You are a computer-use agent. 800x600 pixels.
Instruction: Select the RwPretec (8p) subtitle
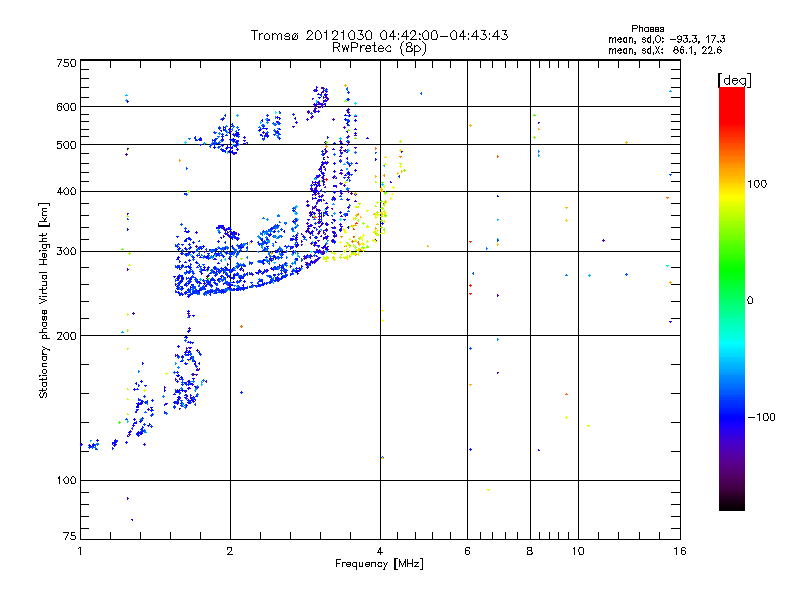[x=379, y=47]
